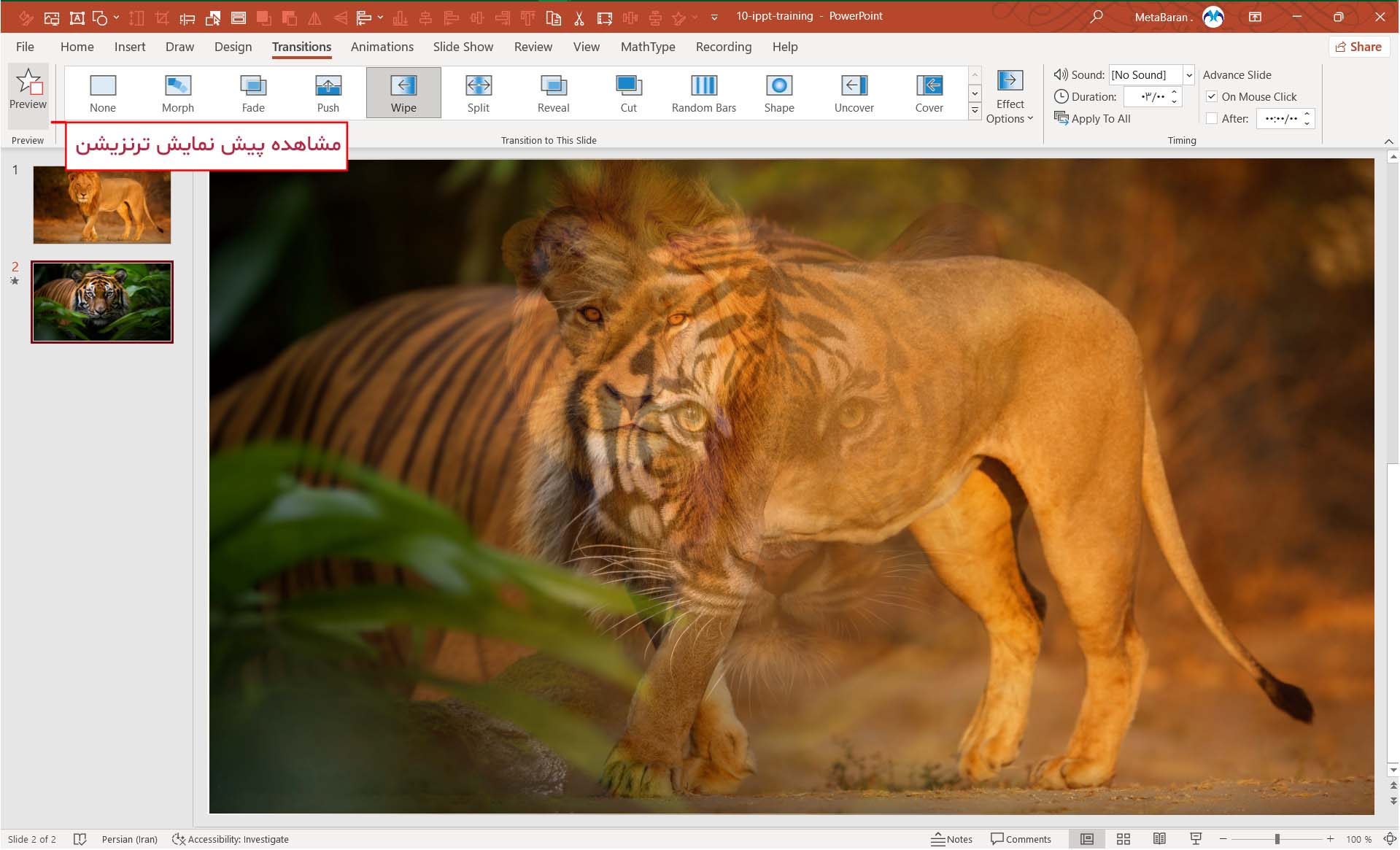Image resolution: width=1400 pixels, height=850 pixels.
Task: Fit slide to current window
Action: (1390, 839)
